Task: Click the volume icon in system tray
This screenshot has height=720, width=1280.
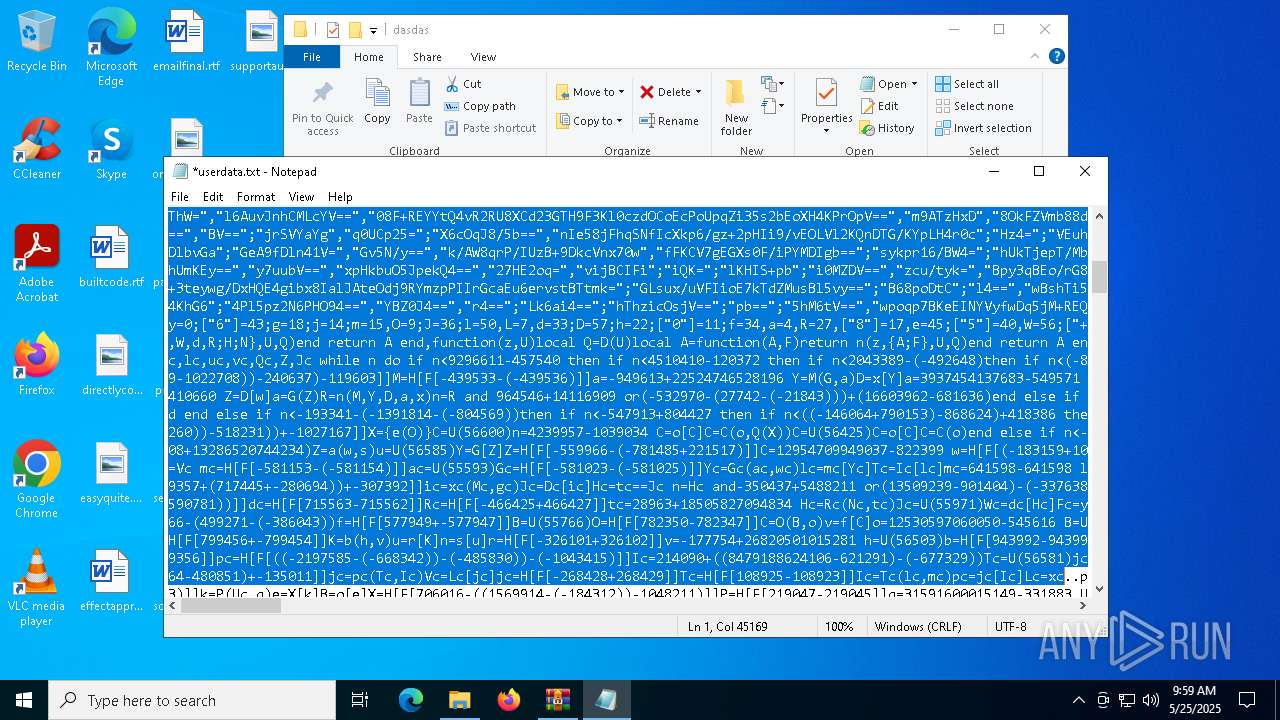Action: click(1151, 700)
